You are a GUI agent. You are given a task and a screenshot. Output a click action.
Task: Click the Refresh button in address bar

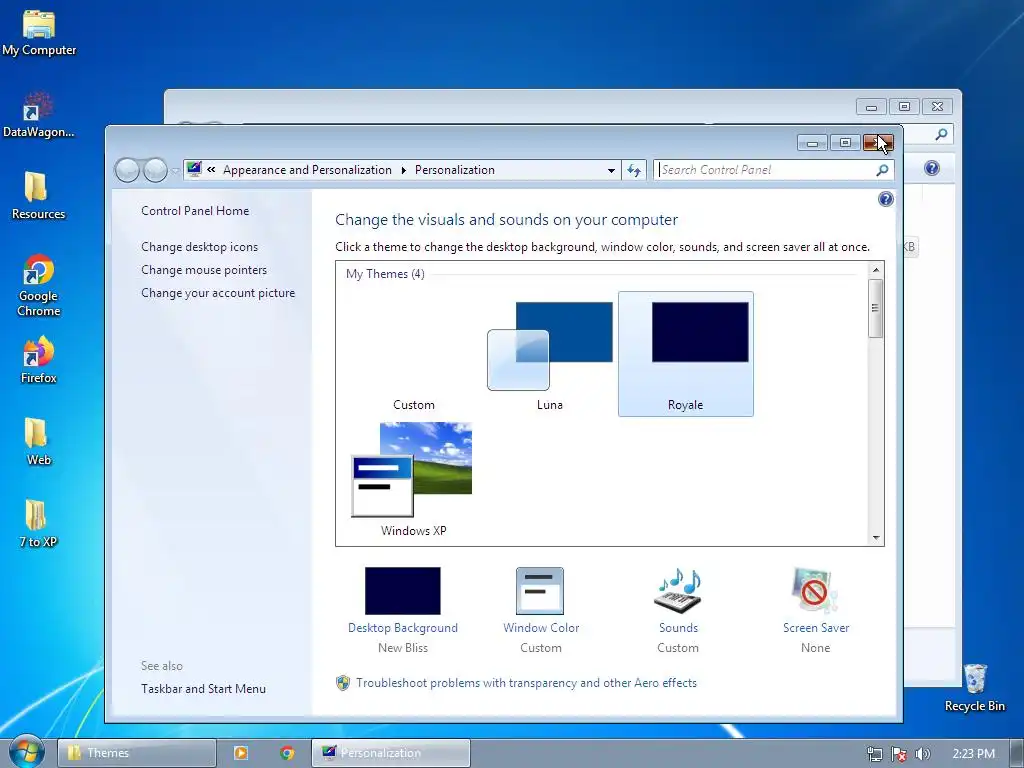click(634, 170)
